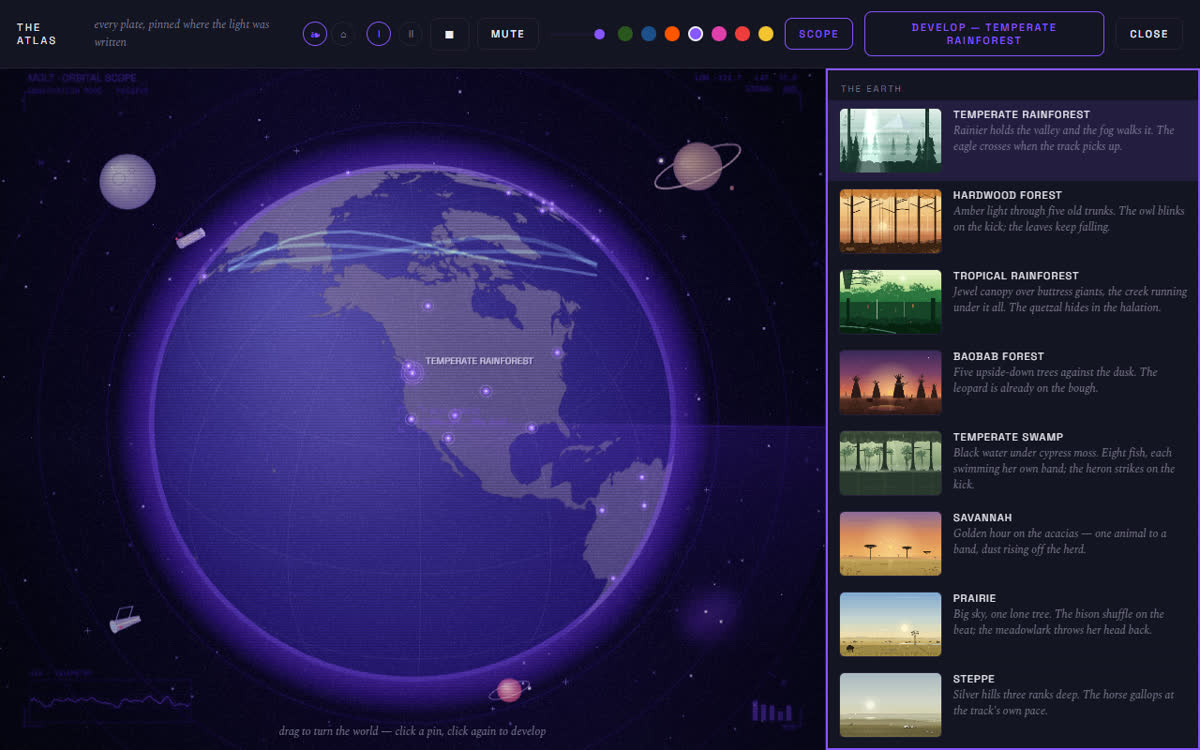Open the Hardwood Forest thumbnail
This screenshot has height=750, width=1200.
tap(891, 221)
